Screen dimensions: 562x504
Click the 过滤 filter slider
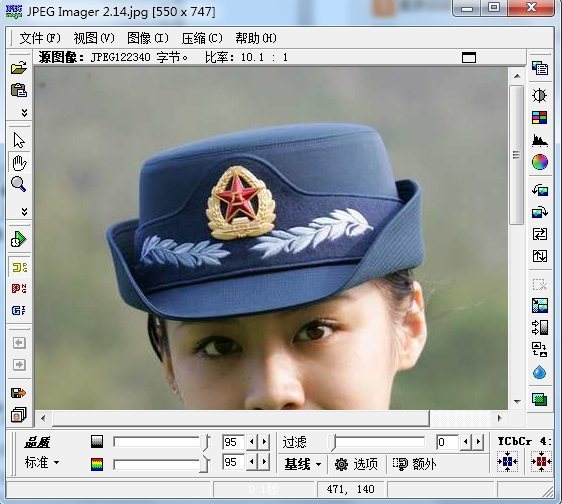(x=377, y=442)
